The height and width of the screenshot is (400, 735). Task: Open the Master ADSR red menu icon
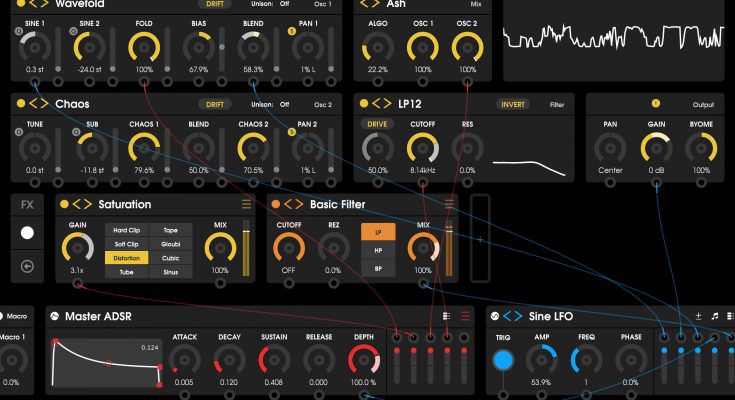click(465, 316)
